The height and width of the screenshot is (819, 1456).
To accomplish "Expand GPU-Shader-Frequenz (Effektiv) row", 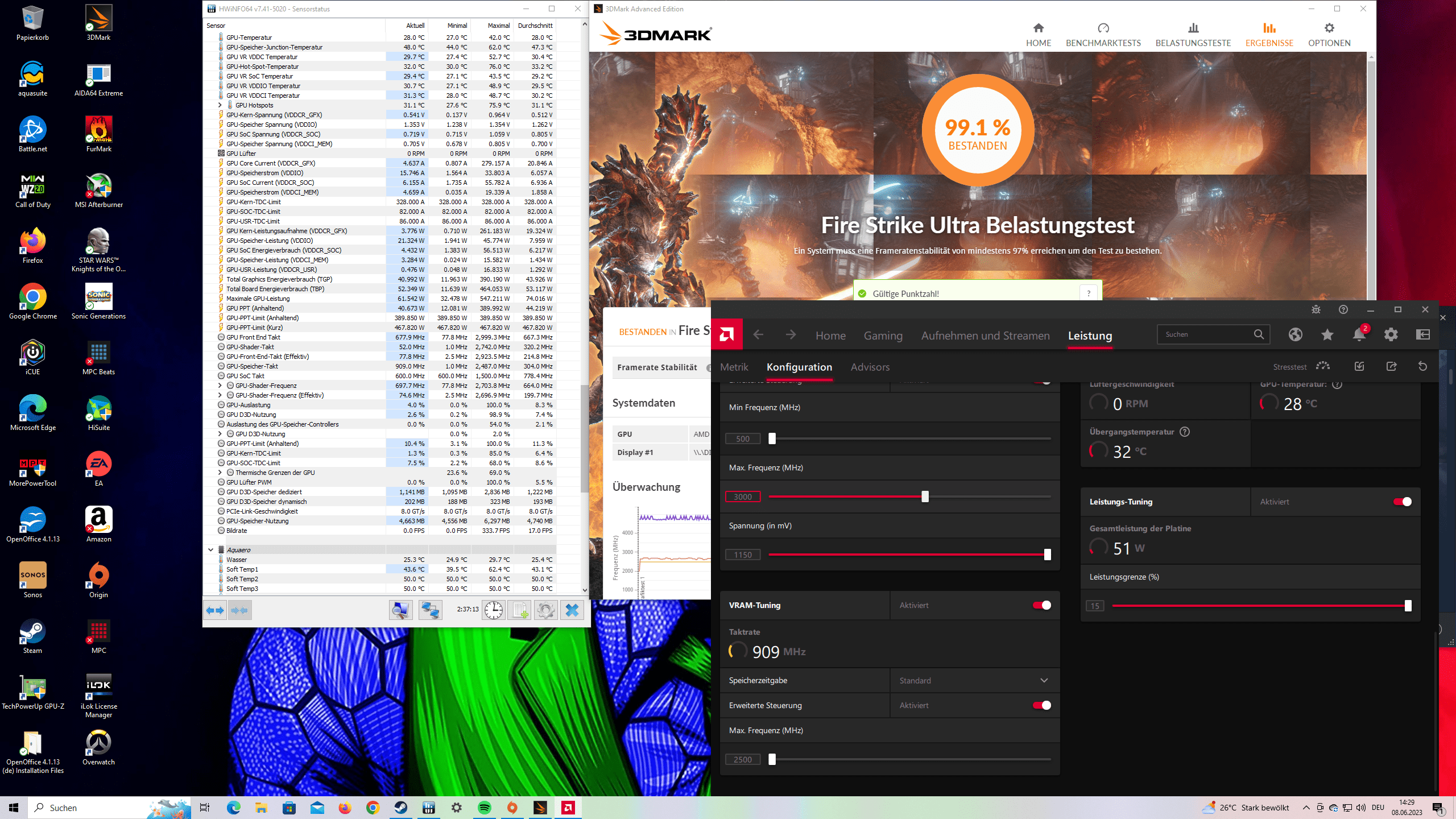I will (220, 395).
